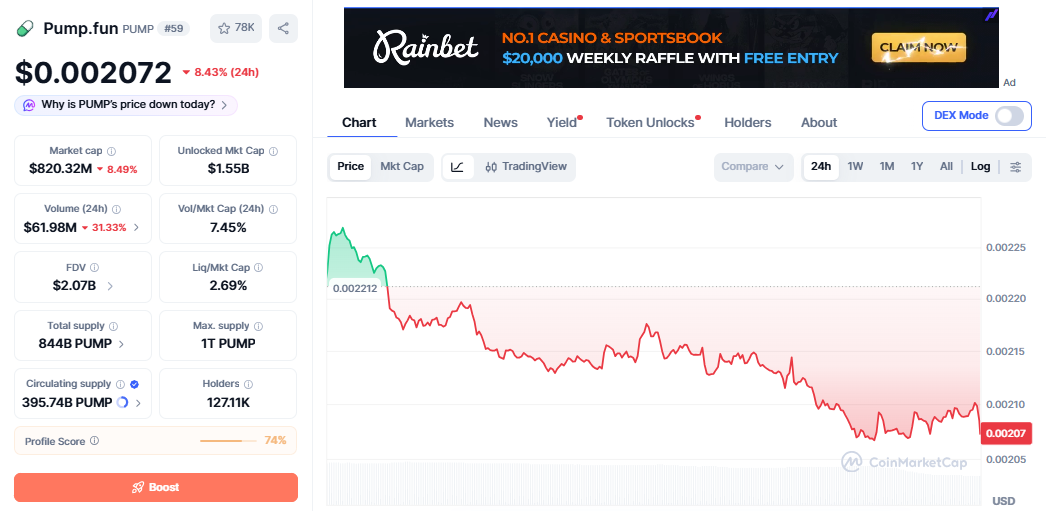
Task: Open the Holders tab
Action: pos(748,123)
